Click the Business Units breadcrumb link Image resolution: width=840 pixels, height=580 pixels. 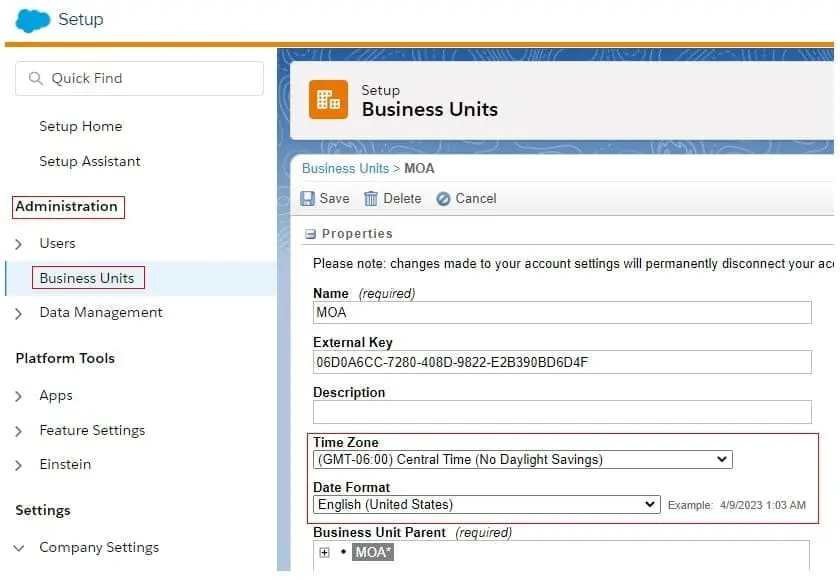tap(345, 169)
